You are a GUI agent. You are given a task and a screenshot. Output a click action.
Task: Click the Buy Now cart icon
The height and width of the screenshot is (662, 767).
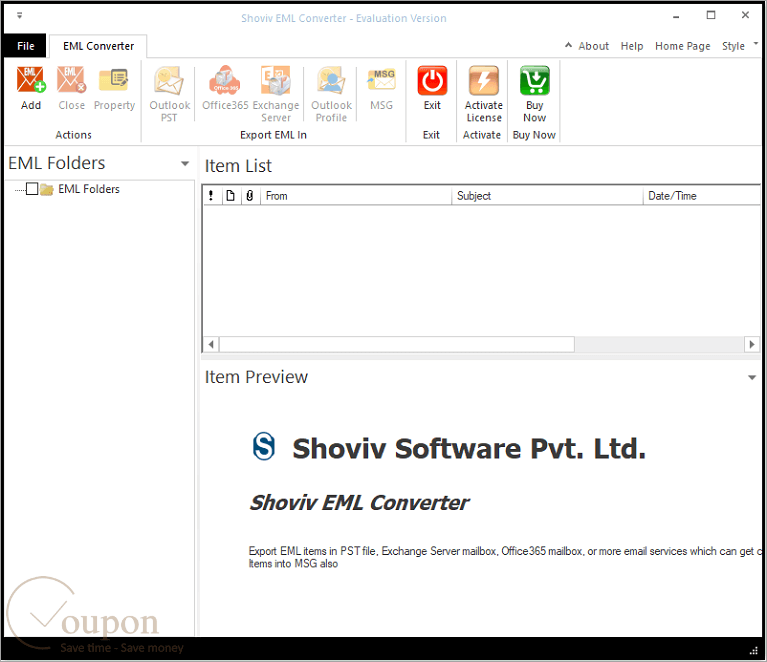(534, 80)
